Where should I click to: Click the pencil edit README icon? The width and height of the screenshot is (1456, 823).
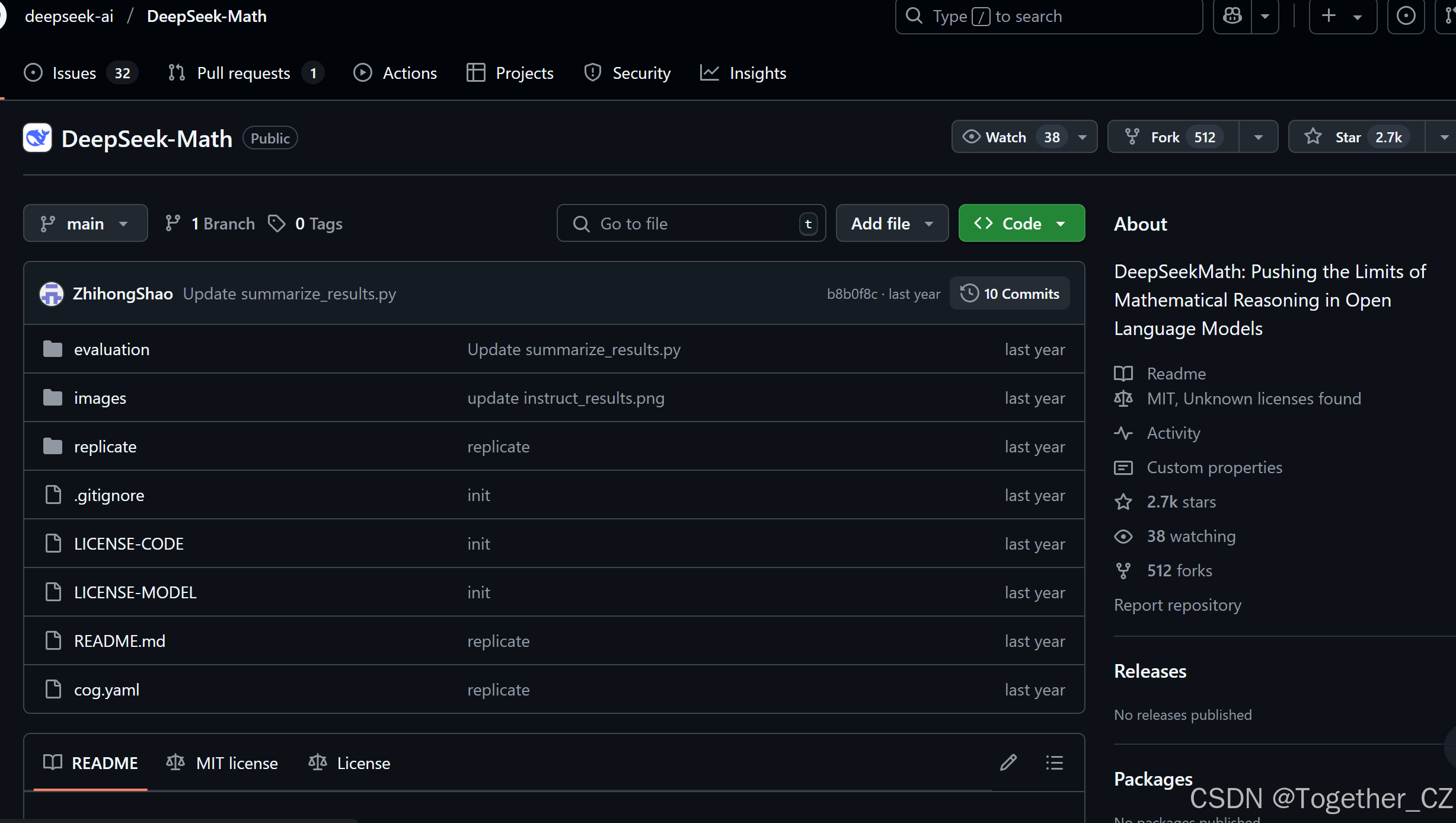pyautogui.click(x=1008, y=763)
